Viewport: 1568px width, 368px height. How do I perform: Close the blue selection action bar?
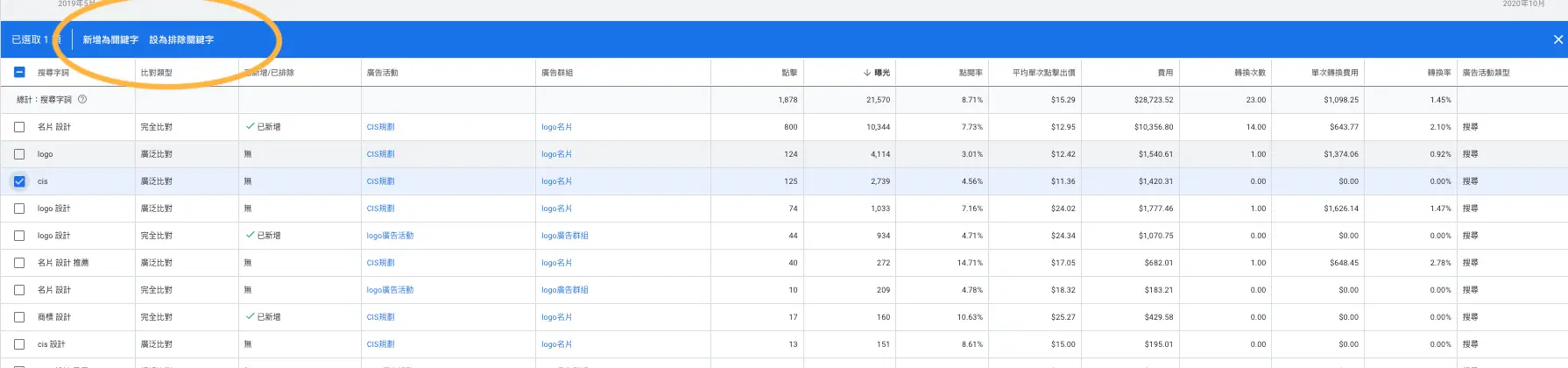1557,39
